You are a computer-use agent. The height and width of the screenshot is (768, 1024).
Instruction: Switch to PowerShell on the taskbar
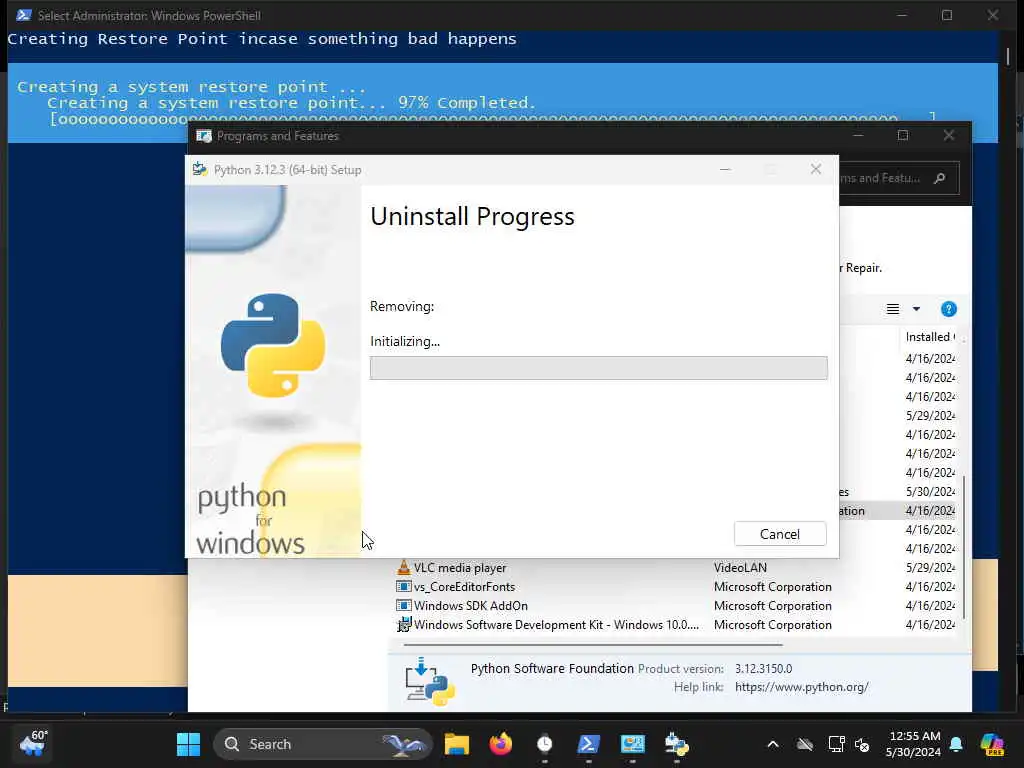coord(588,744)
